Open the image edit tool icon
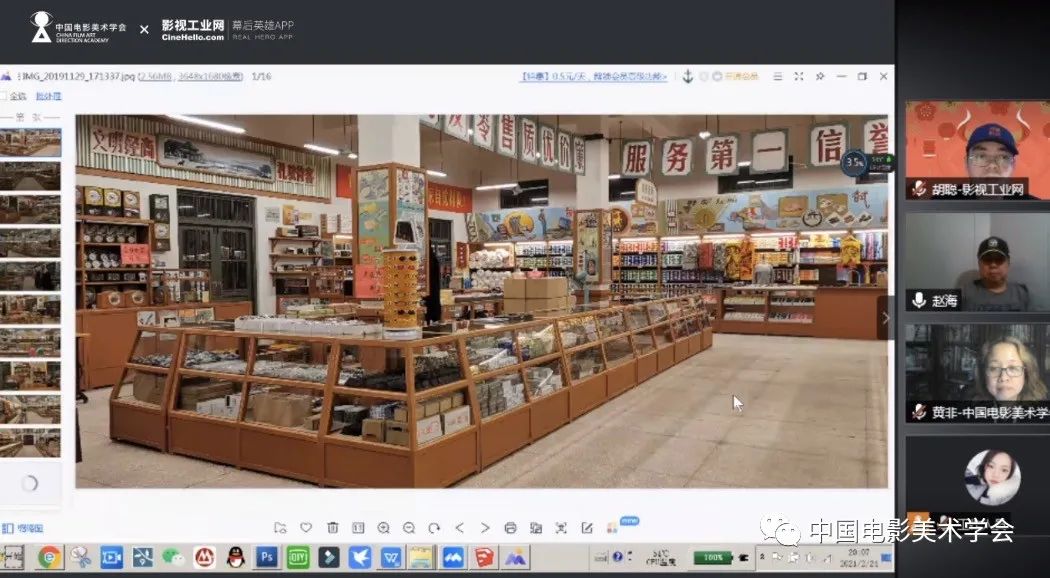The height and width of the screenshot is (578, 1050). coord(587,527)
